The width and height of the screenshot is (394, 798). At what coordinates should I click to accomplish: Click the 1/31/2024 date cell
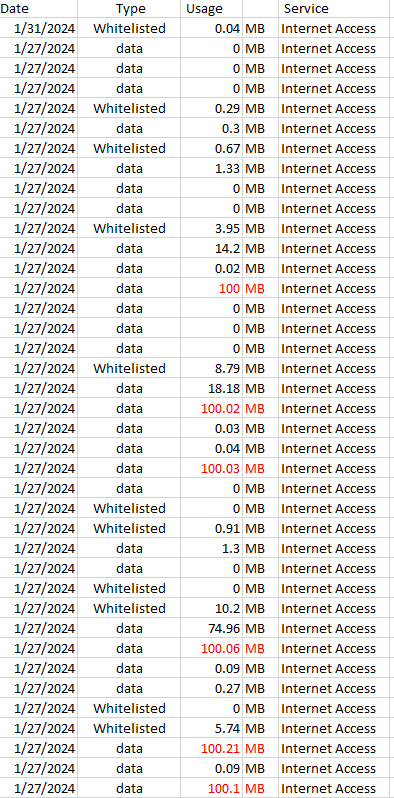[x=39, y=28]
